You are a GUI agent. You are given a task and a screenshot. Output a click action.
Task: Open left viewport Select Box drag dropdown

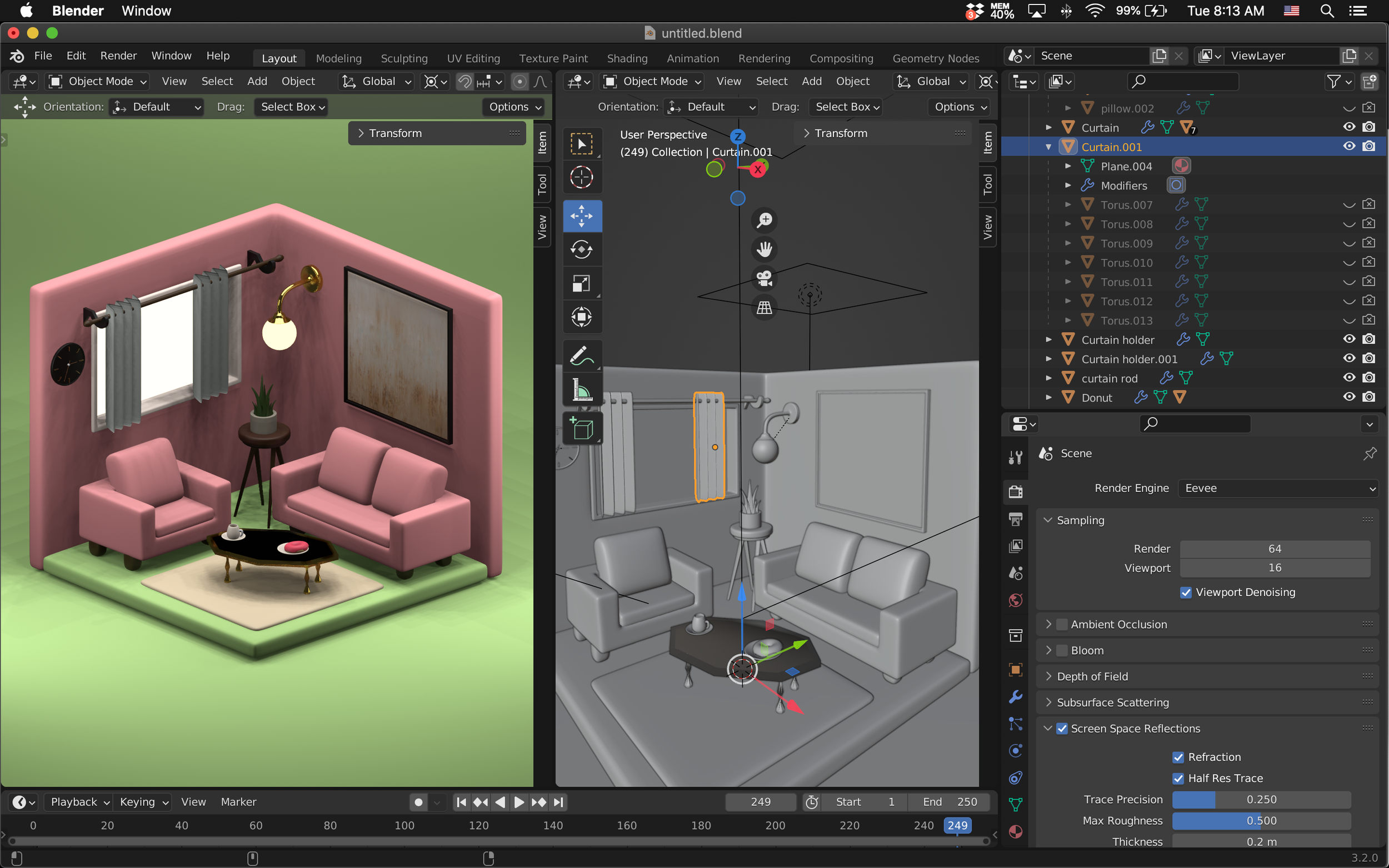(292, 107)
